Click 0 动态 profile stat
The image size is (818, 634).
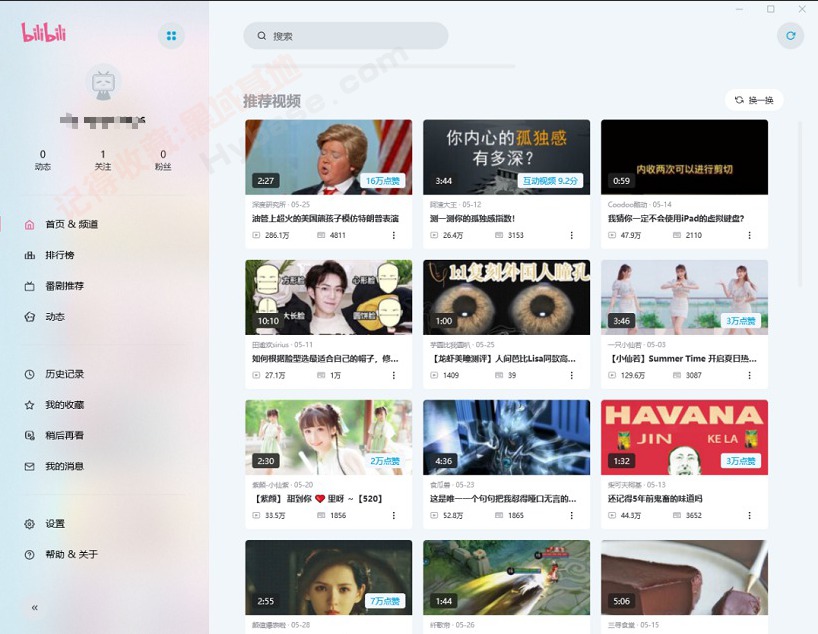(x=43, y=160)
